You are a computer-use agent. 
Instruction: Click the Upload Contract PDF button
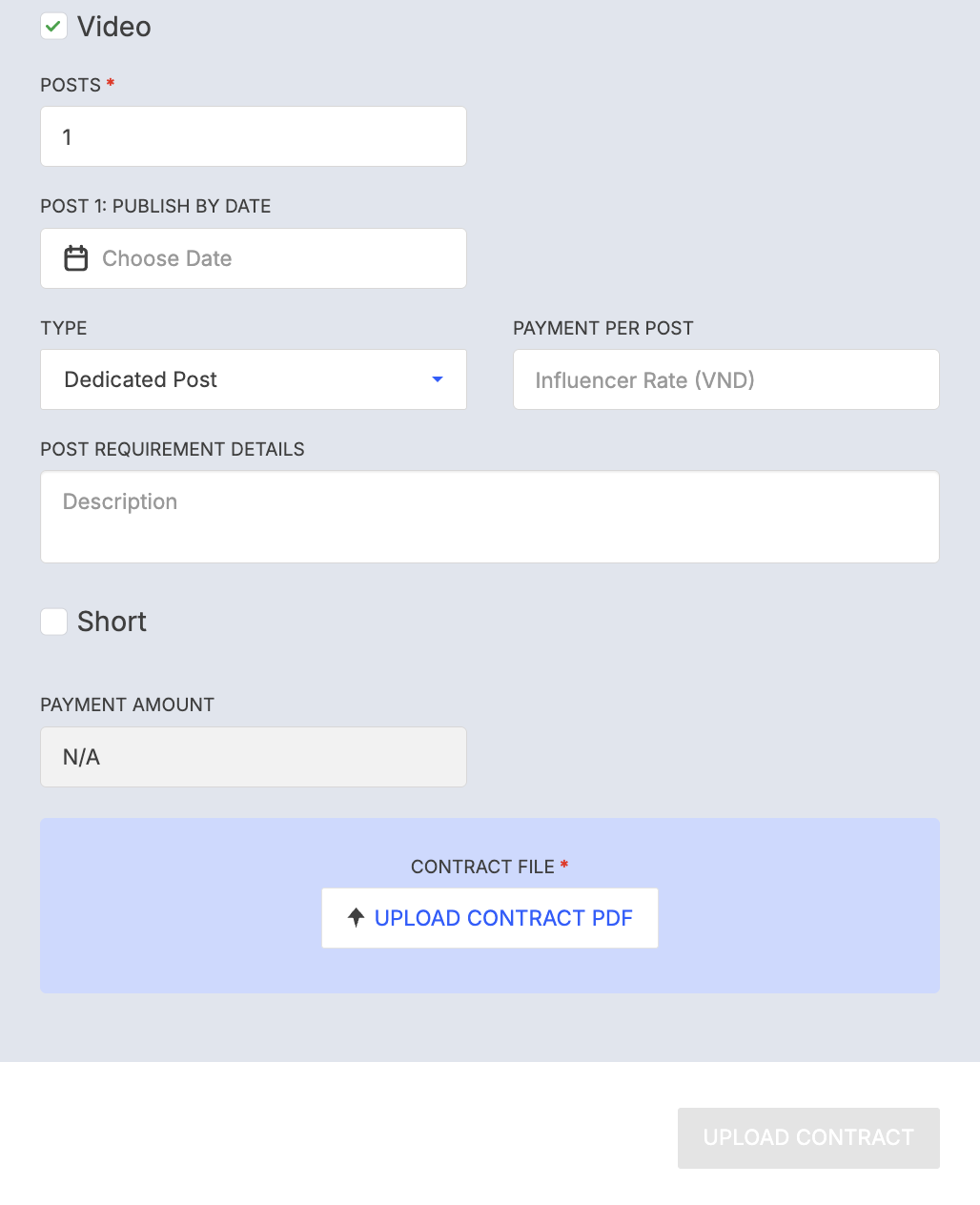[x=490, y=918]
